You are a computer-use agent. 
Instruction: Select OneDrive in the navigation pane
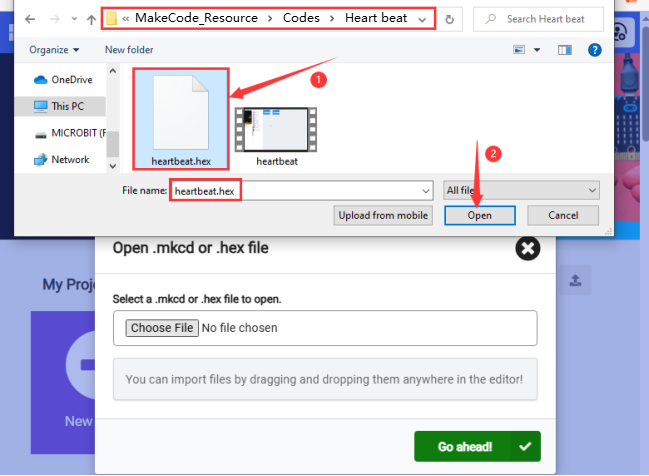tap(63, 79)
